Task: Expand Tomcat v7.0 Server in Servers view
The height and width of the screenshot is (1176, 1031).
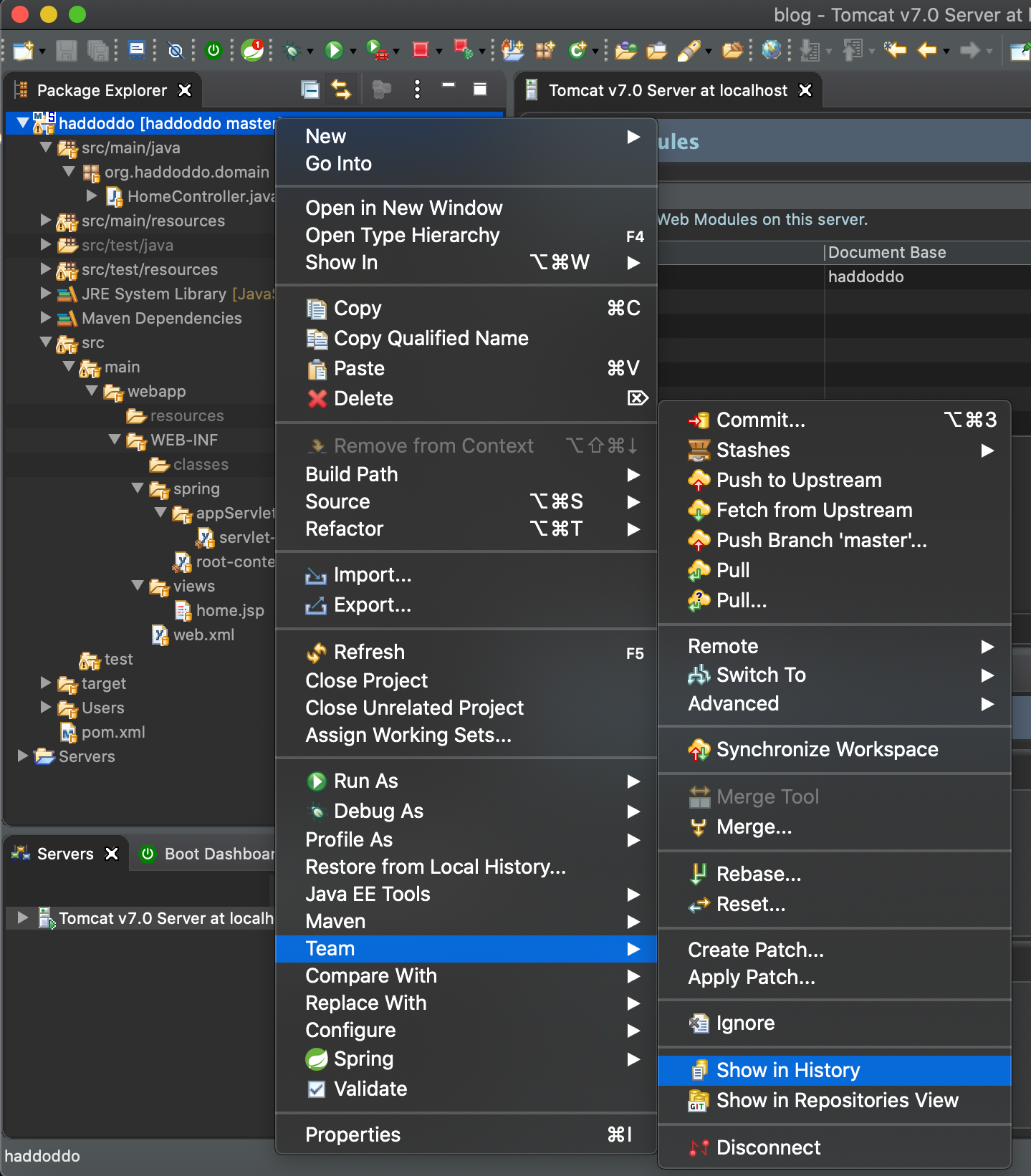Action: (22, 918)
